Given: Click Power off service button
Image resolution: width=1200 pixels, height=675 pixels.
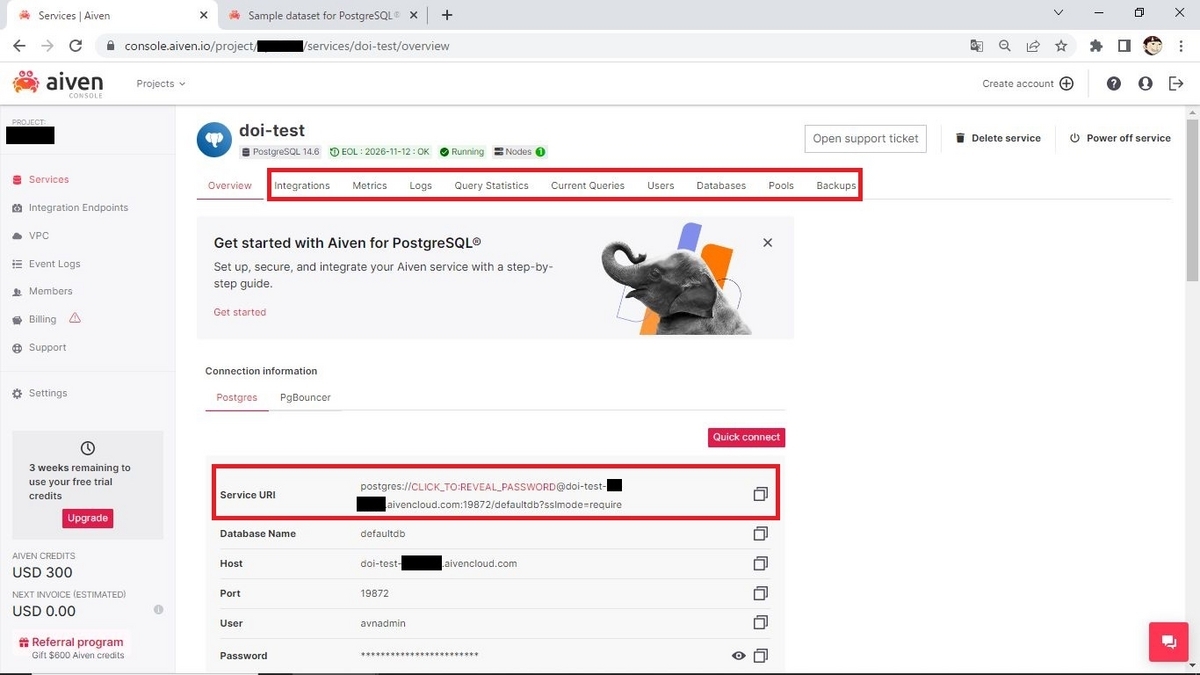Looking at the screenshot, I should 1120,138.
